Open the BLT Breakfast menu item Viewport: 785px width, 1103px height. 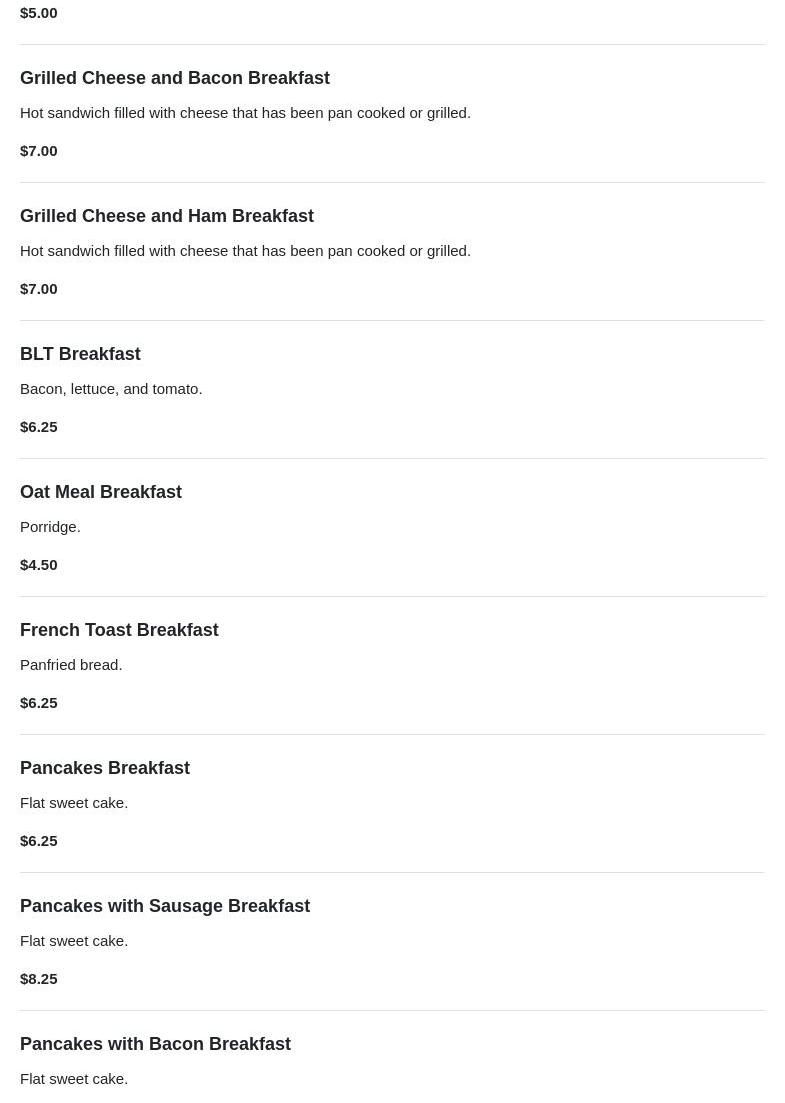coord(80,354)
